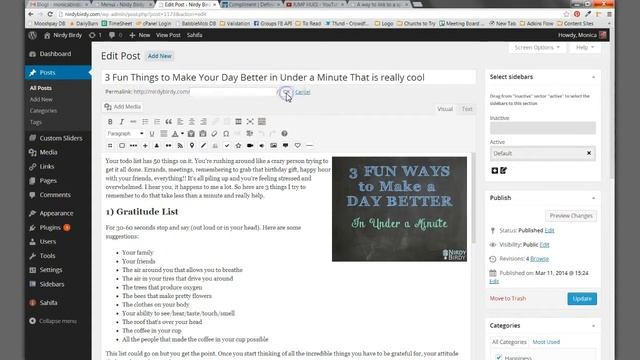Viewport: 640px width, 360px height.
Task: Insert the star shortcode icon
Action: [238, 145]
